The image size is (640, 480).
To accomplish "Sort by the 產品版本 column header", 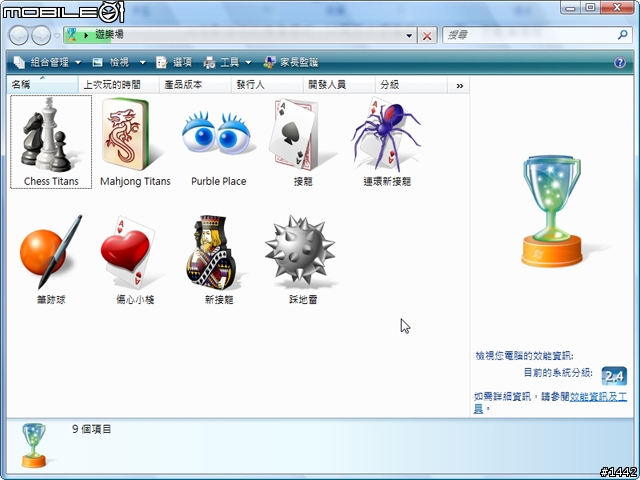I will (x=195, y=85).
